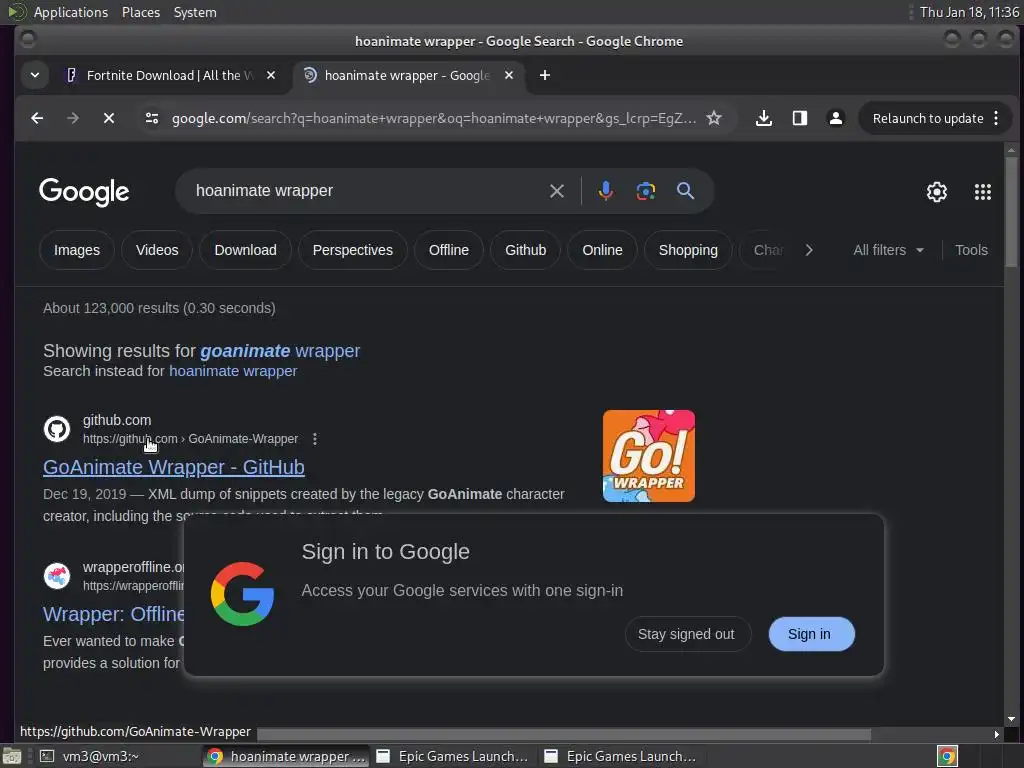Close the hoanimate wrapper tab
Image resolution: width=1024 pixels, height=768 pixels.
(509, 75)
